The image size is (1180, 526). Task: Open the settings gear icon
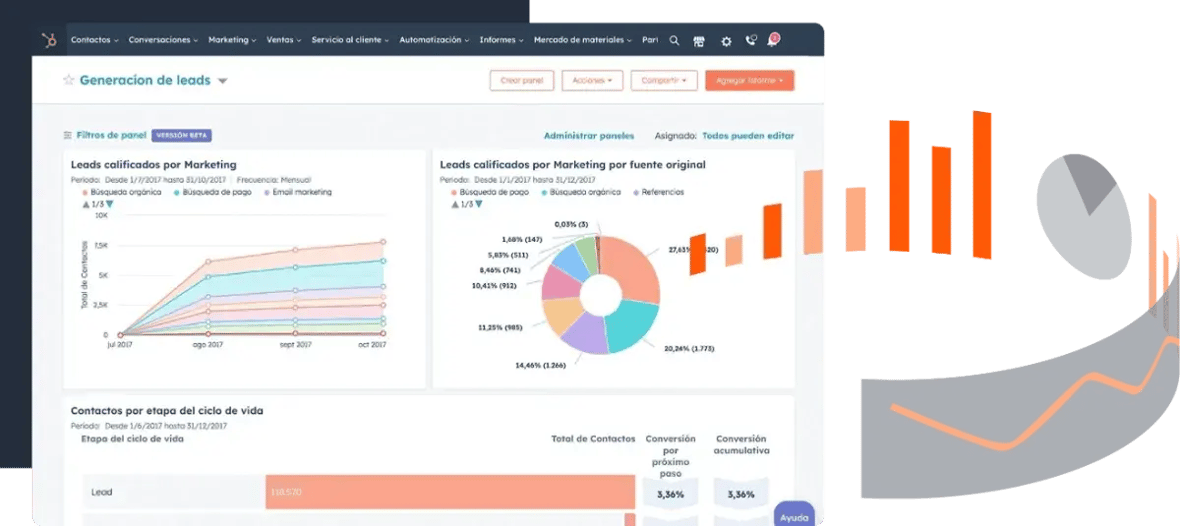coord(726,41)
